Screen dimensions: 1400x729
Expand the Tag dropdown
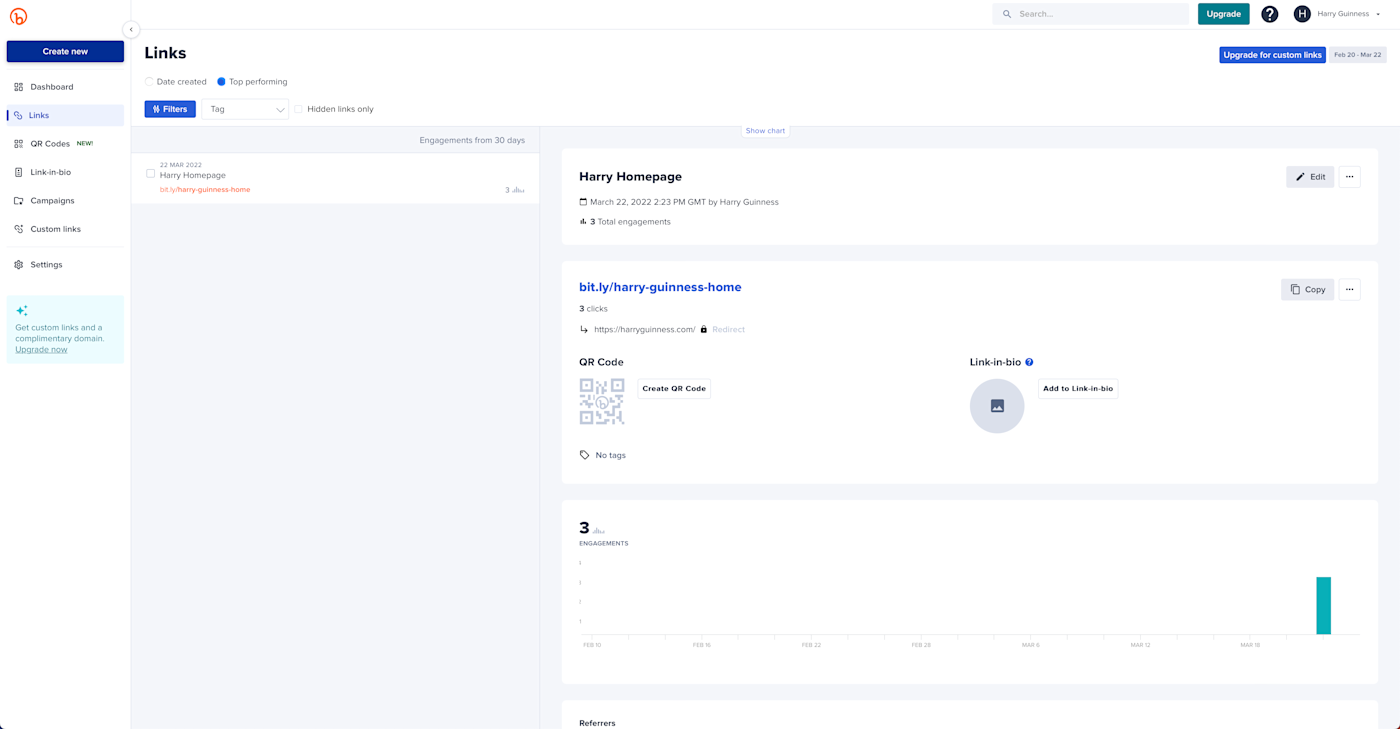[x=245, y=109]
